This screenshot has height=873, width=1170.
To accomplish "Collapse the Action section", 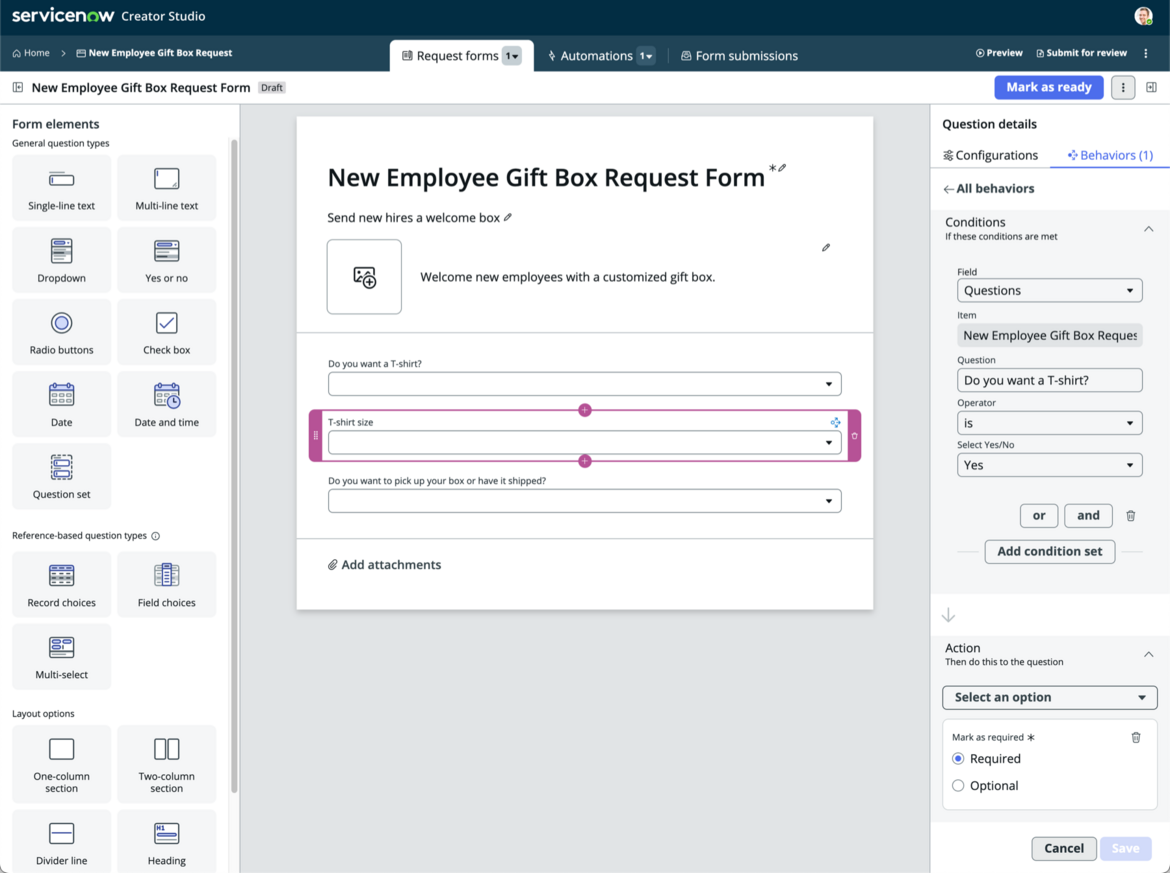I will (1148, 654).
